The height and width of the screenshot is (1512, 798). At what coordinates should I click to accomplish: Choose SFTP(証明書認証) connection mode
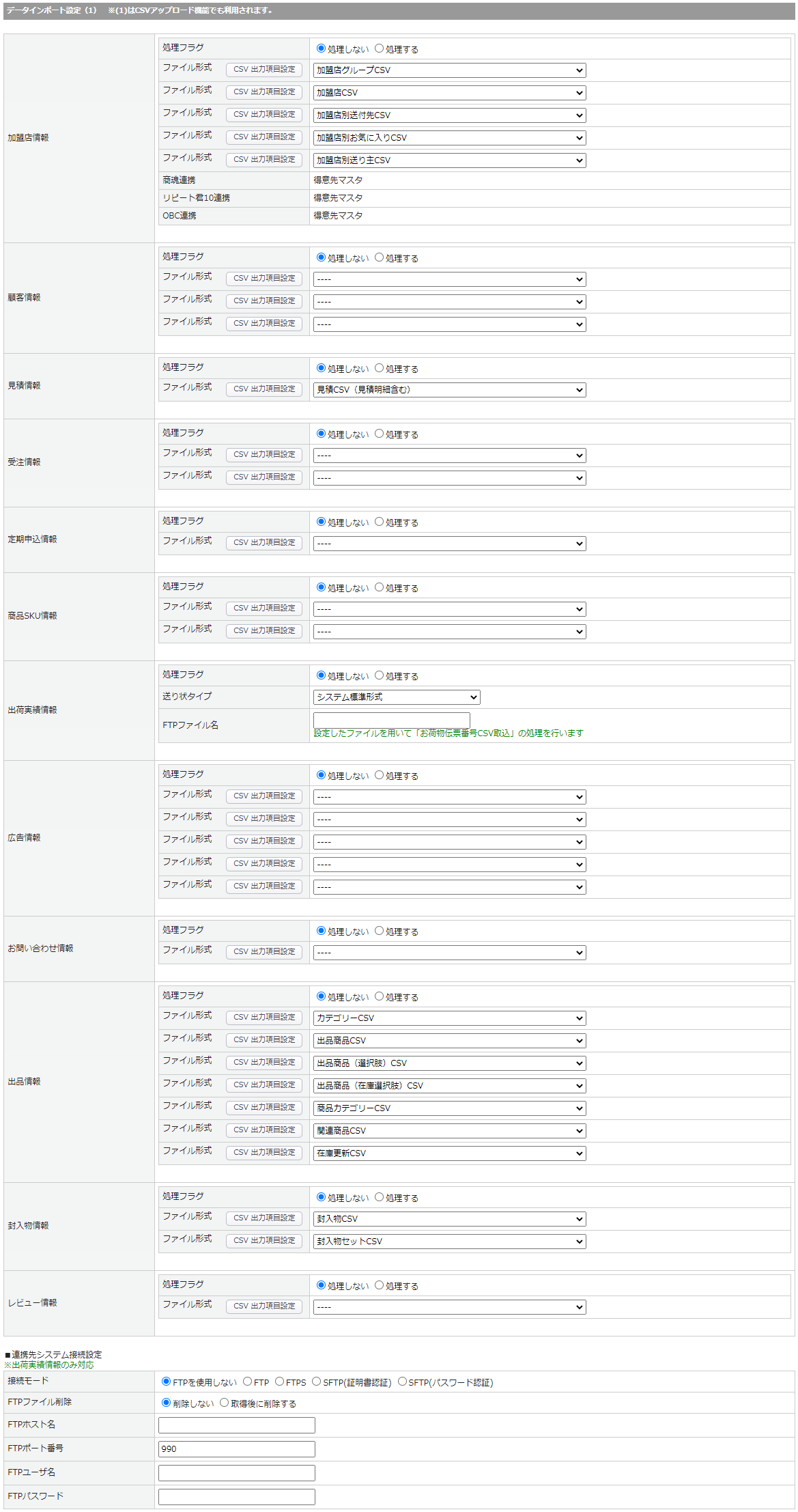click(316, 1382)
